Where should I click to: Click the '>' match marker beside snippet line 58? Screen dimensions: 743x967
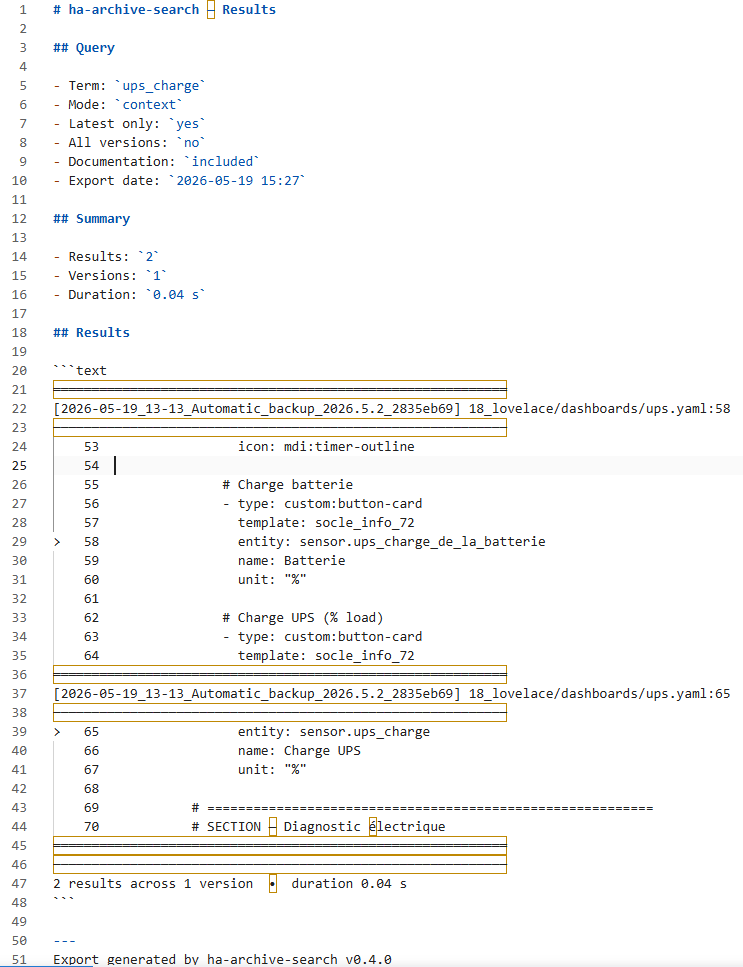point(57,542)
